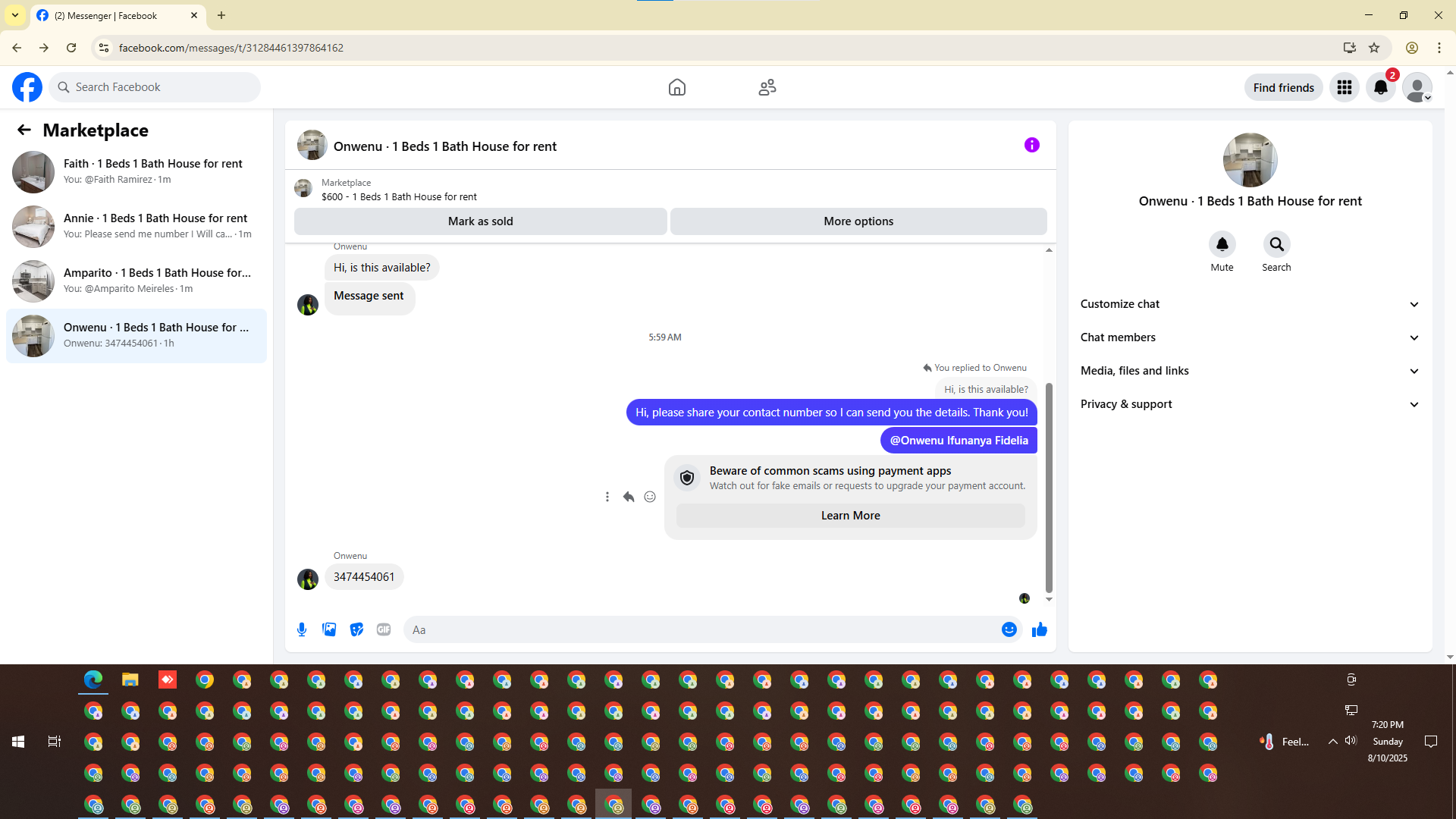Choose an emoji in message box
Screen dimensions: 1456x819
tap(1009, 629)
